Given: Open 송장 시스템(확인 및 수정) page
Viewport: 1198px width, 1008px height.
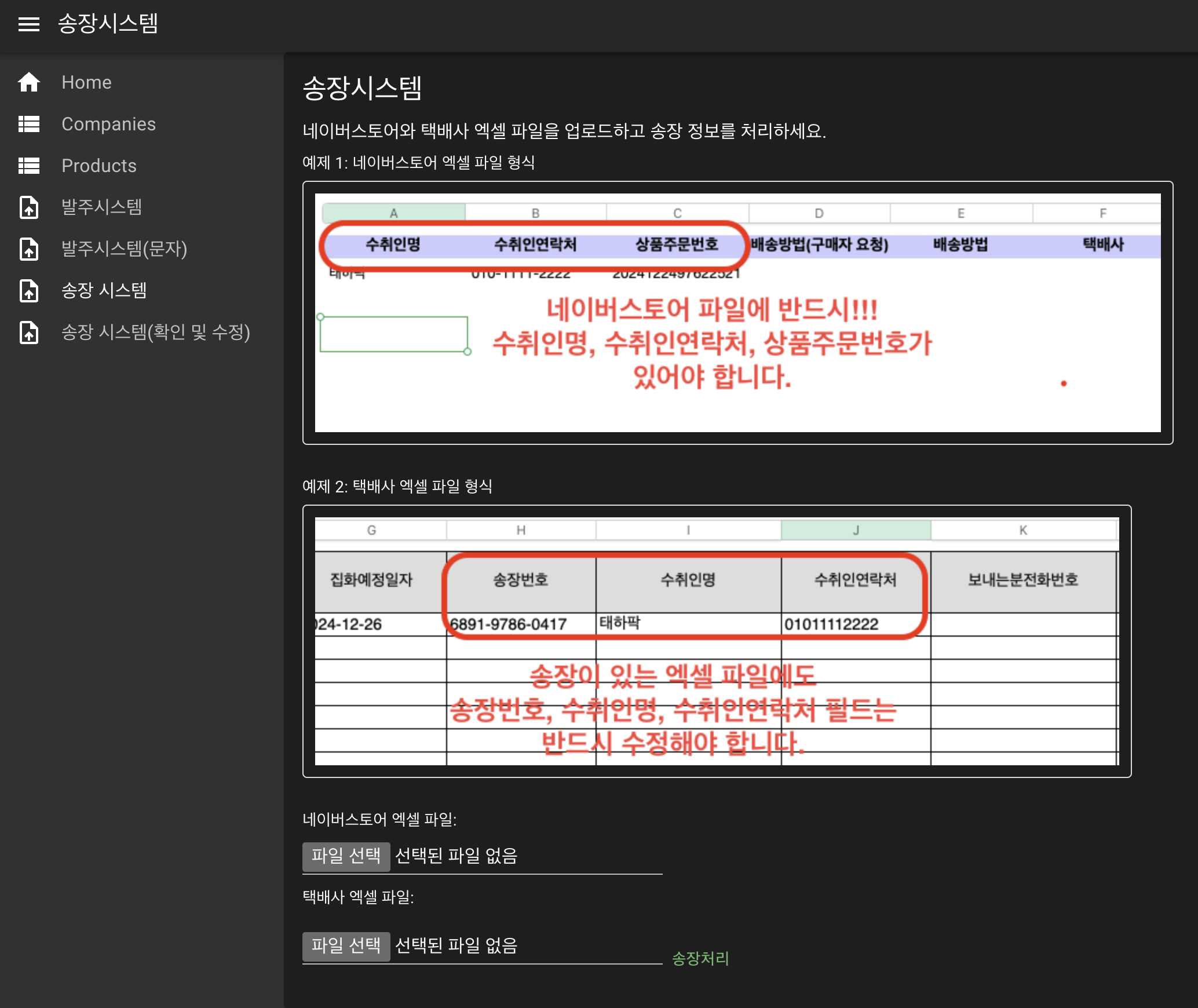Looking at the screenshot, I should pyautogui.click(x=155, y=333).
